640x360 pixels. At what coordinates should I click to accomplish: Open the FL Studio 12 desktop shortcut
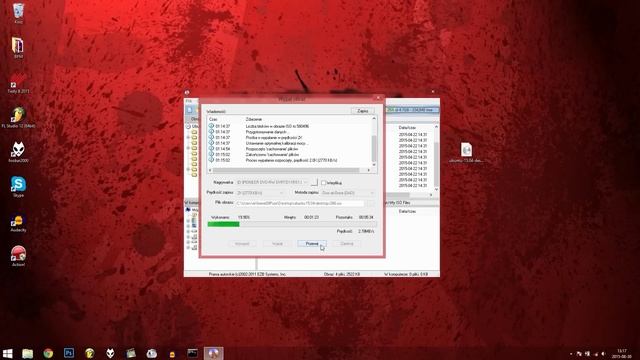click(x=18, y=118)
